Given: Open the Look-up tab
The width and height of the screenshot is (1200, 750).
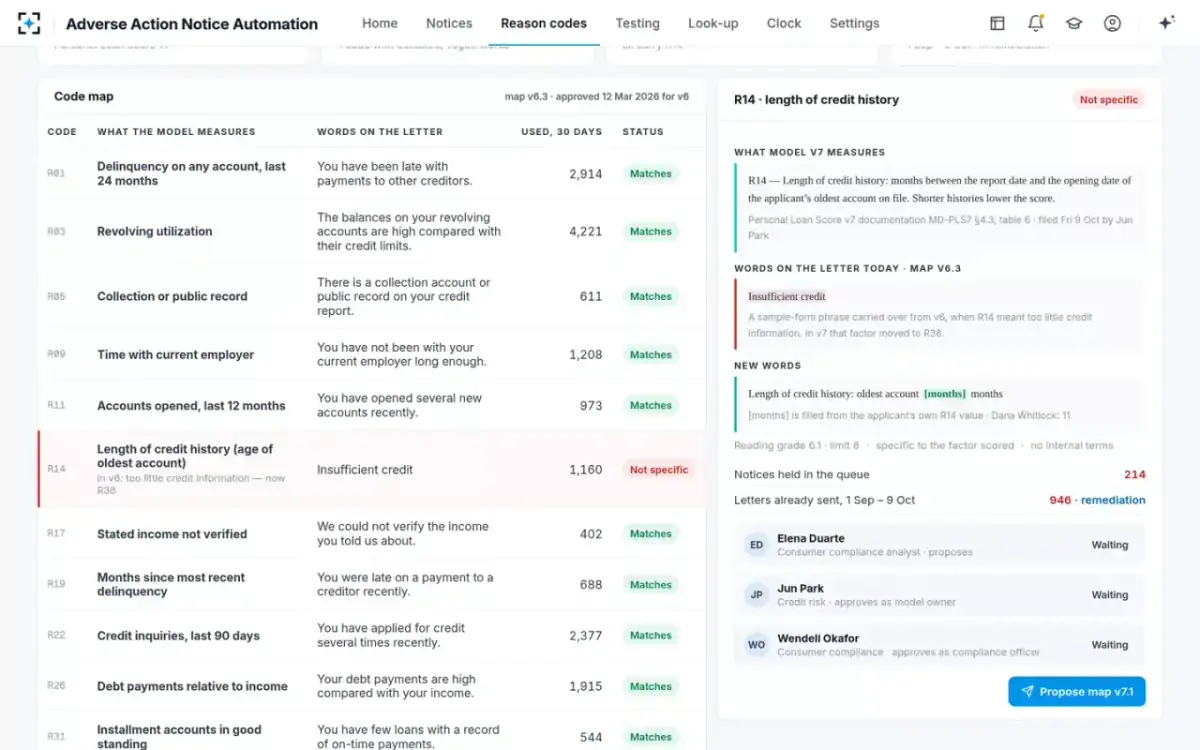Looking at the screenshot, I should click(x=713, y=23).
